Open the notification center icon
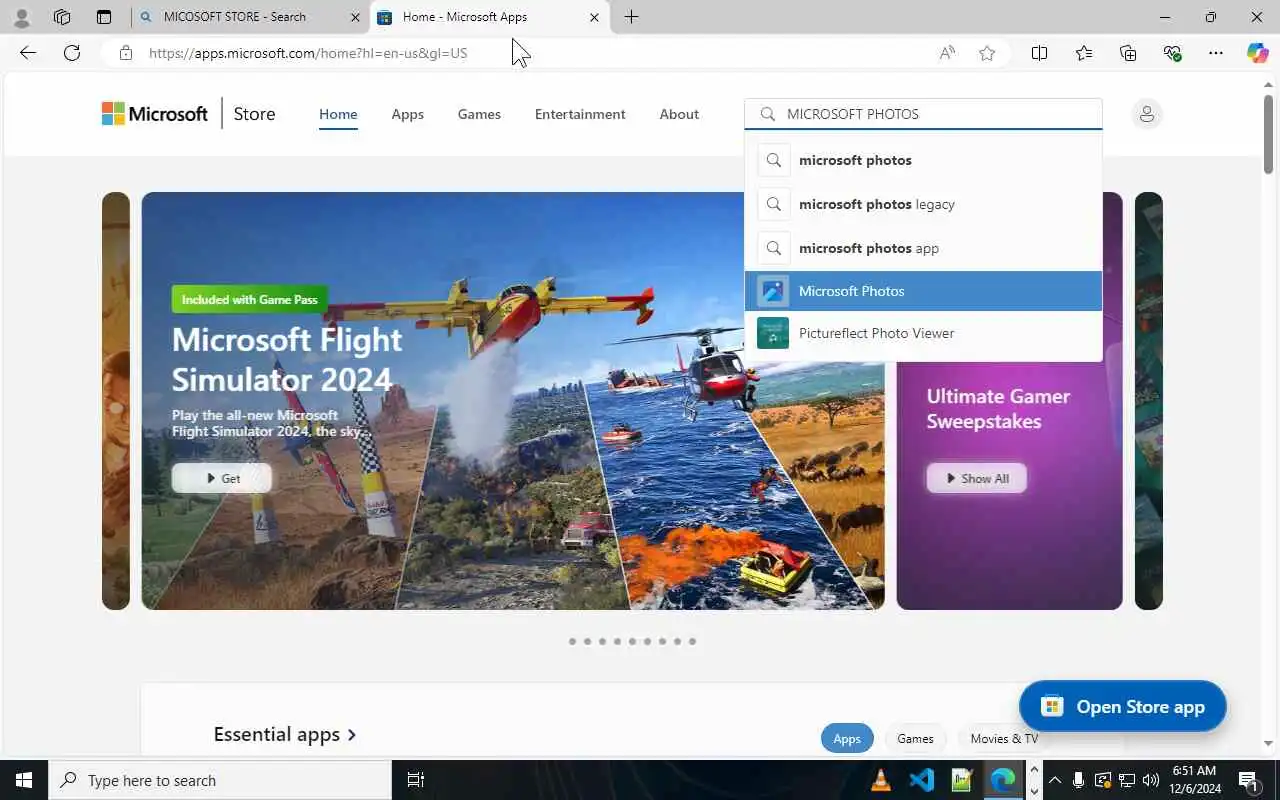 pyautogui.click(x=1248, y=780)
